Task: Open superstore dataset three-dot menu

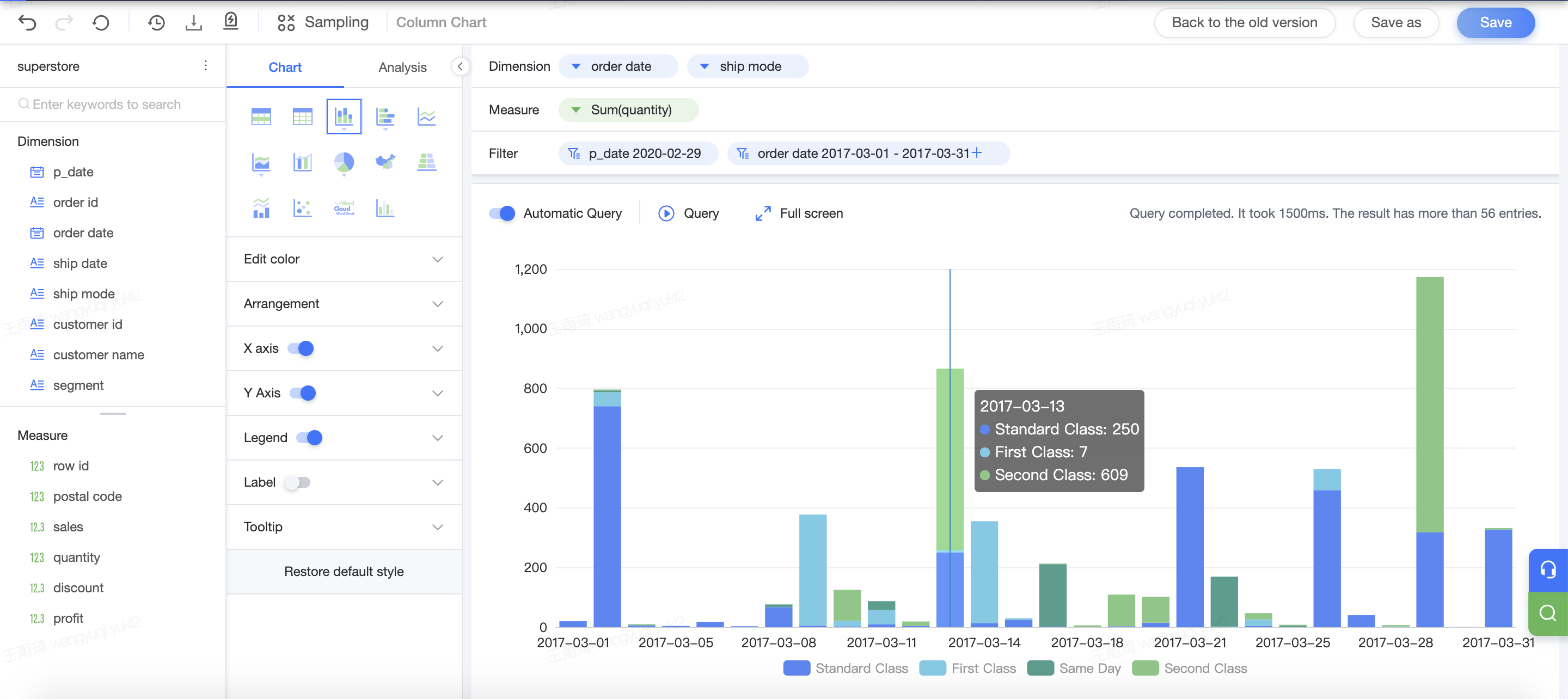Action: click(x=206, y=65)
